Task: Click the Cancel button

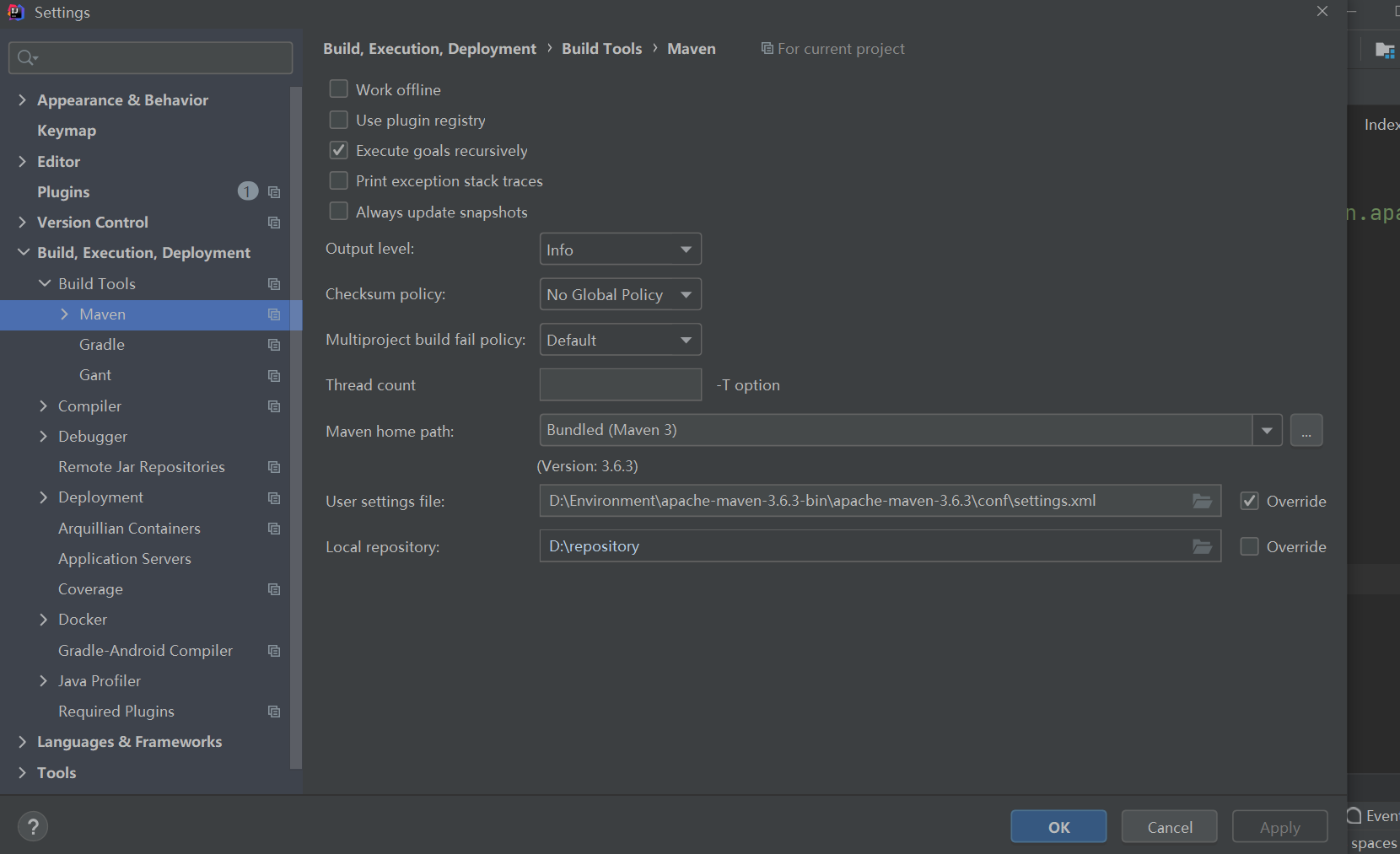Action: [1169, 826]
